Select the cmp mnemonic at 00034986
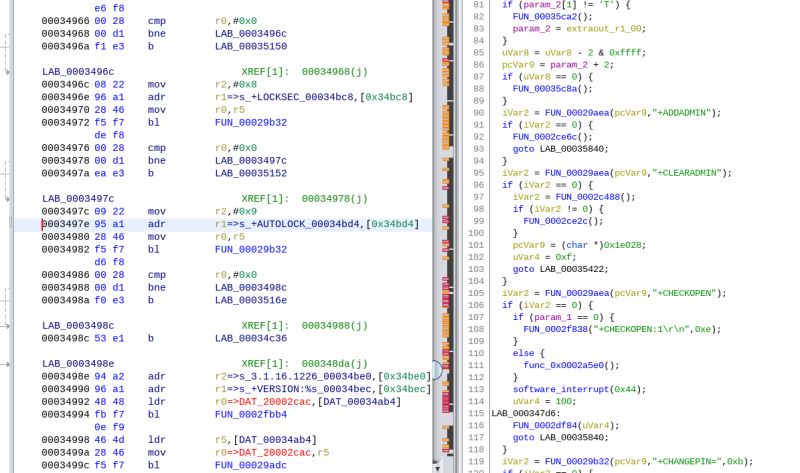This screenshot has height=473, width=800. [157, 275]
